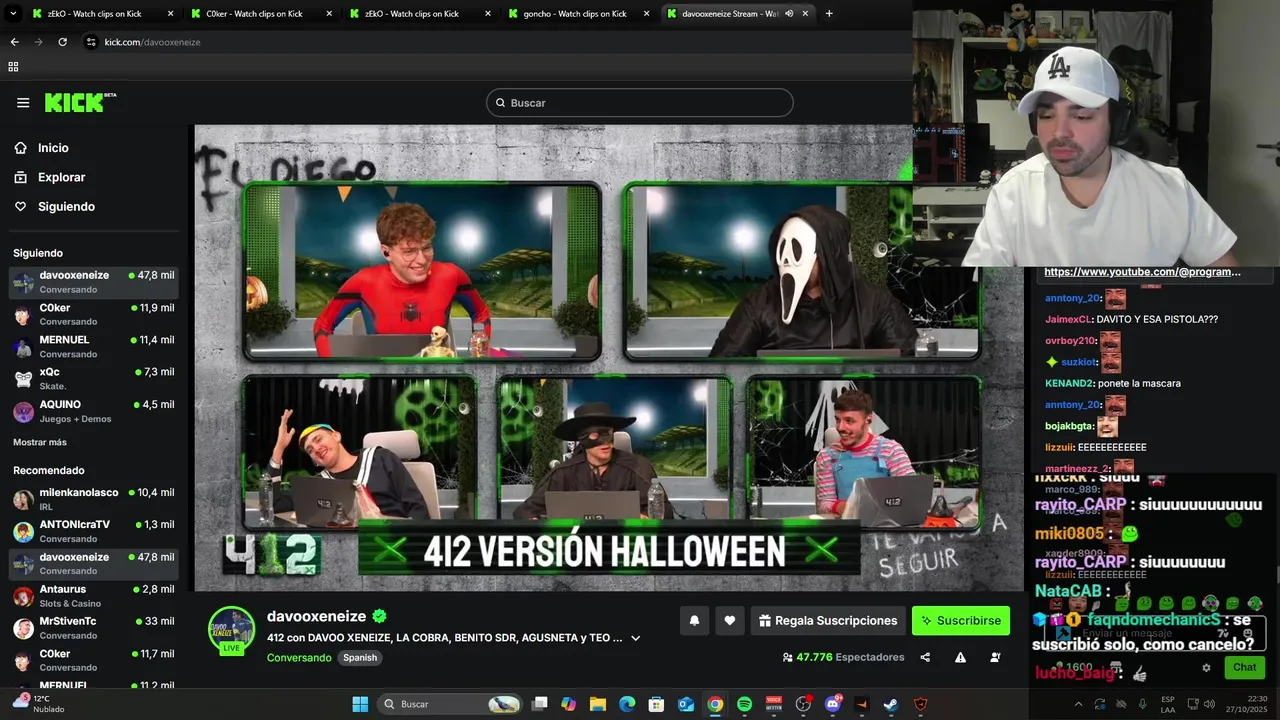Mute the davooxeneize tab audio icon
1280x720 pixels.
pos(789,14)
